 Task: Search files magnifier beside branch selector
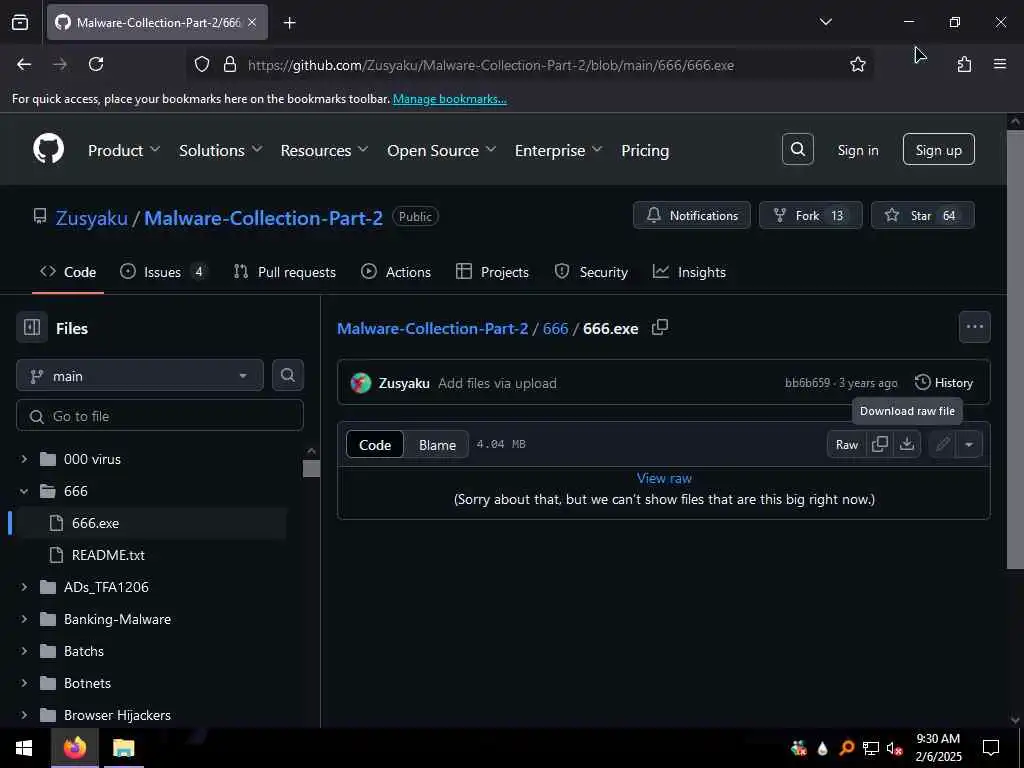[287, 376]
